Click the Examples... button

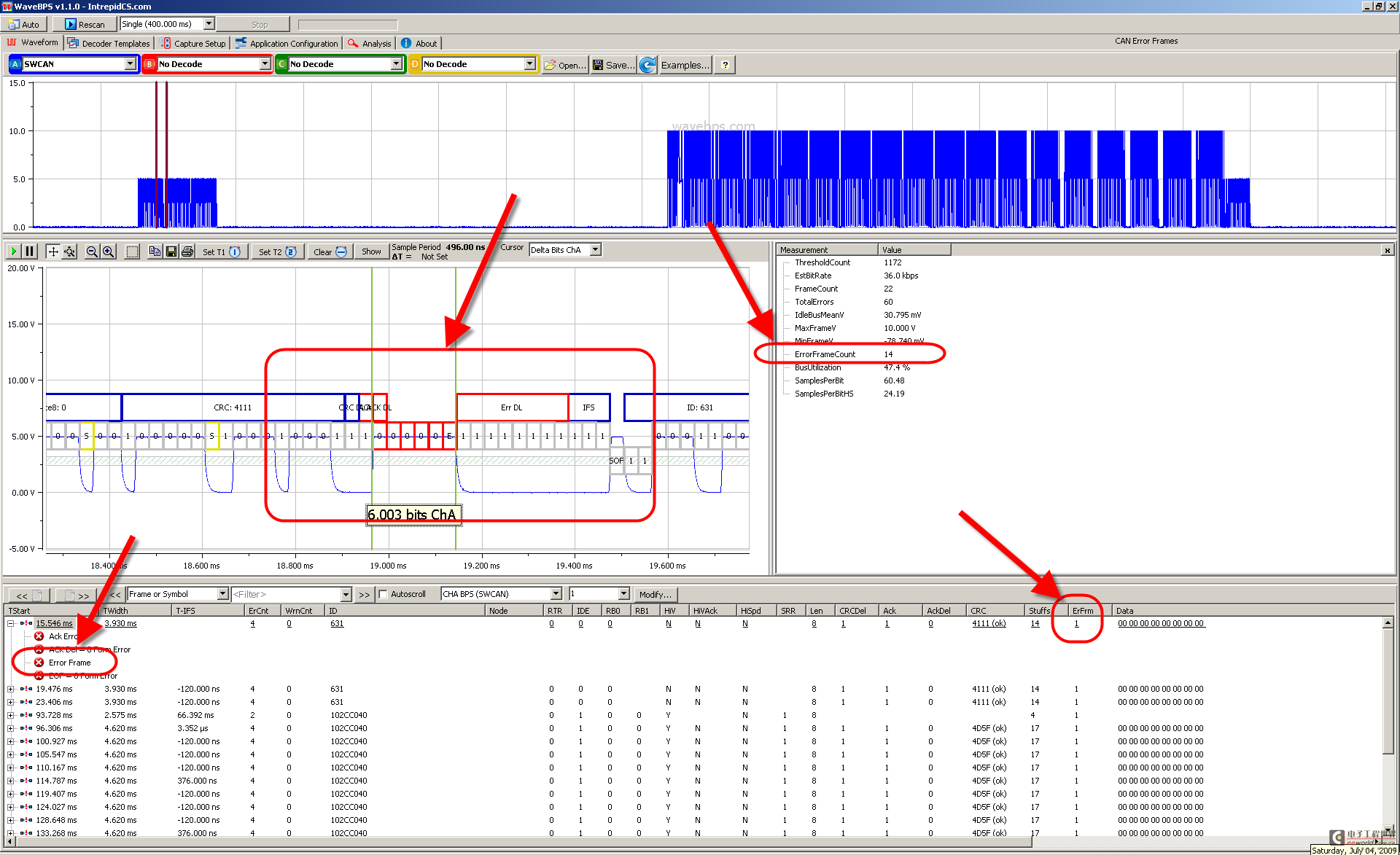click(685, 65)
